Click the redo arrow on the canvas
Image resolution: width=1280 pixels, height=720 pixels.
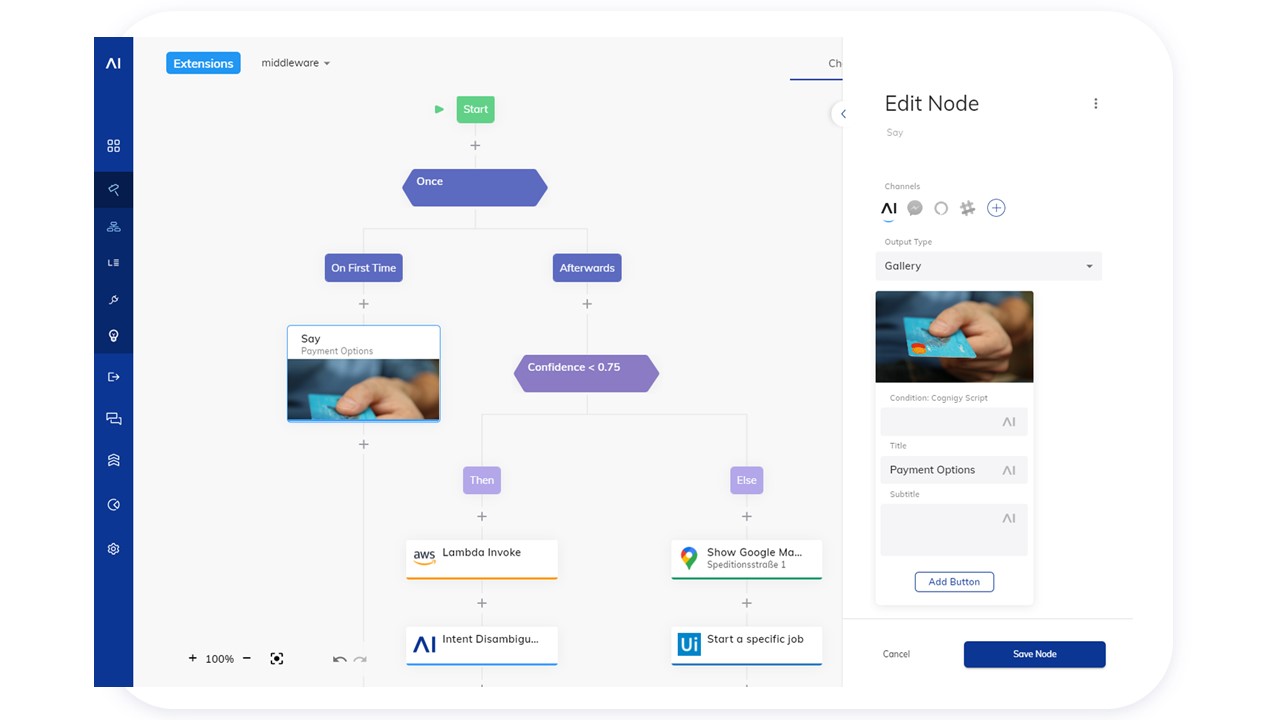(360, 659)
